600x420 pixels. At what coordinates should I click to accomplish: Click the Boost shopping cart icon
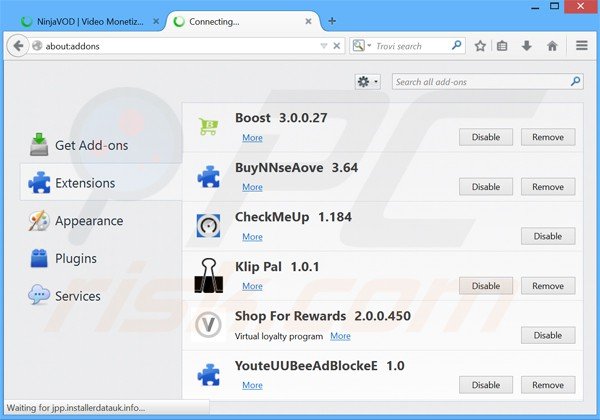tap(209, 126)
